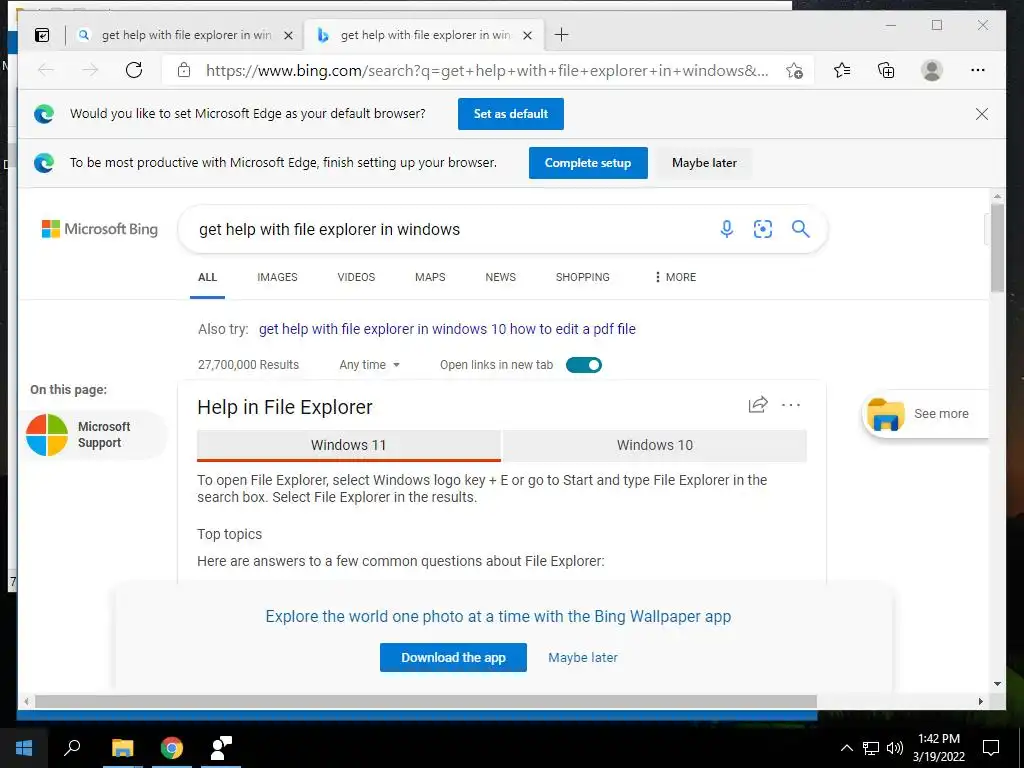Switch to the Windows 10 help tab
1024x768 pixels.
point(655,445)
